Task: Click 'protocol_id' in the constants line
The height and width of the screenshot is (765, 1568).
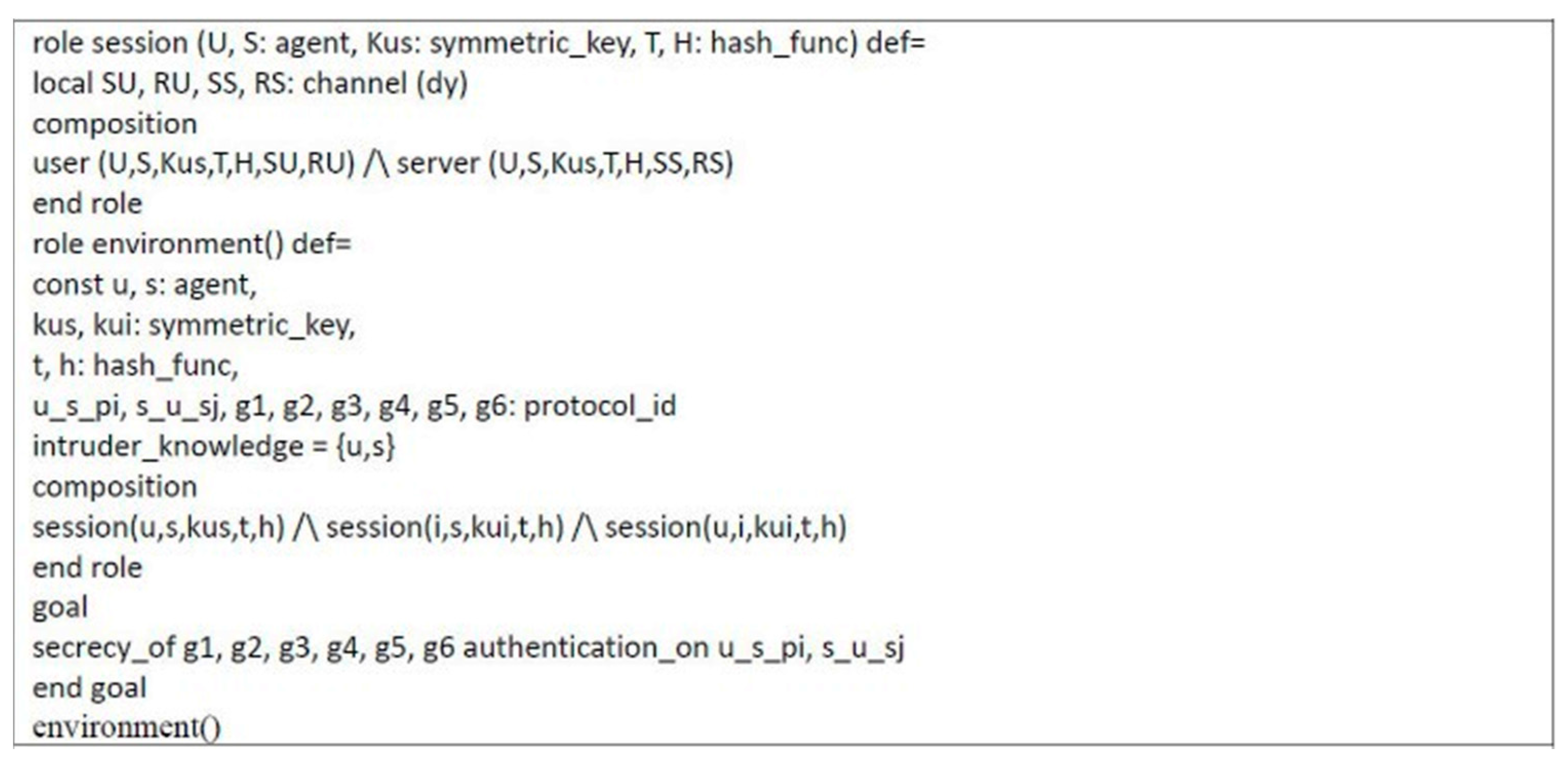Action: [x=600, y=406]
